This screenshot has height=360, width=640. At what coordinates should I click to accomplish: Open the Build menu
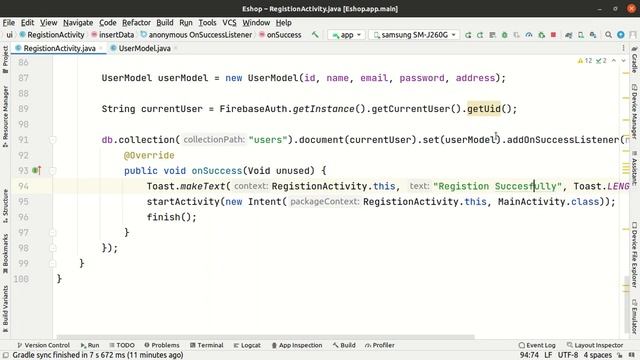165,22
